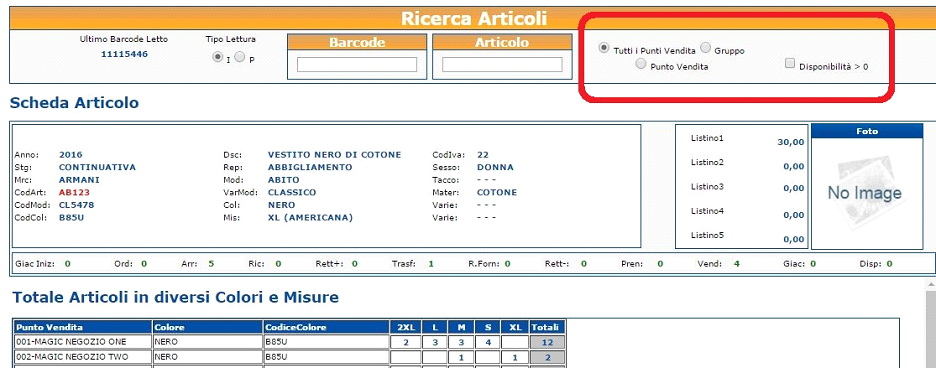Click CodCol value B85U in Scheda Articolo
936x368 pixels.
tap(71, 217)
